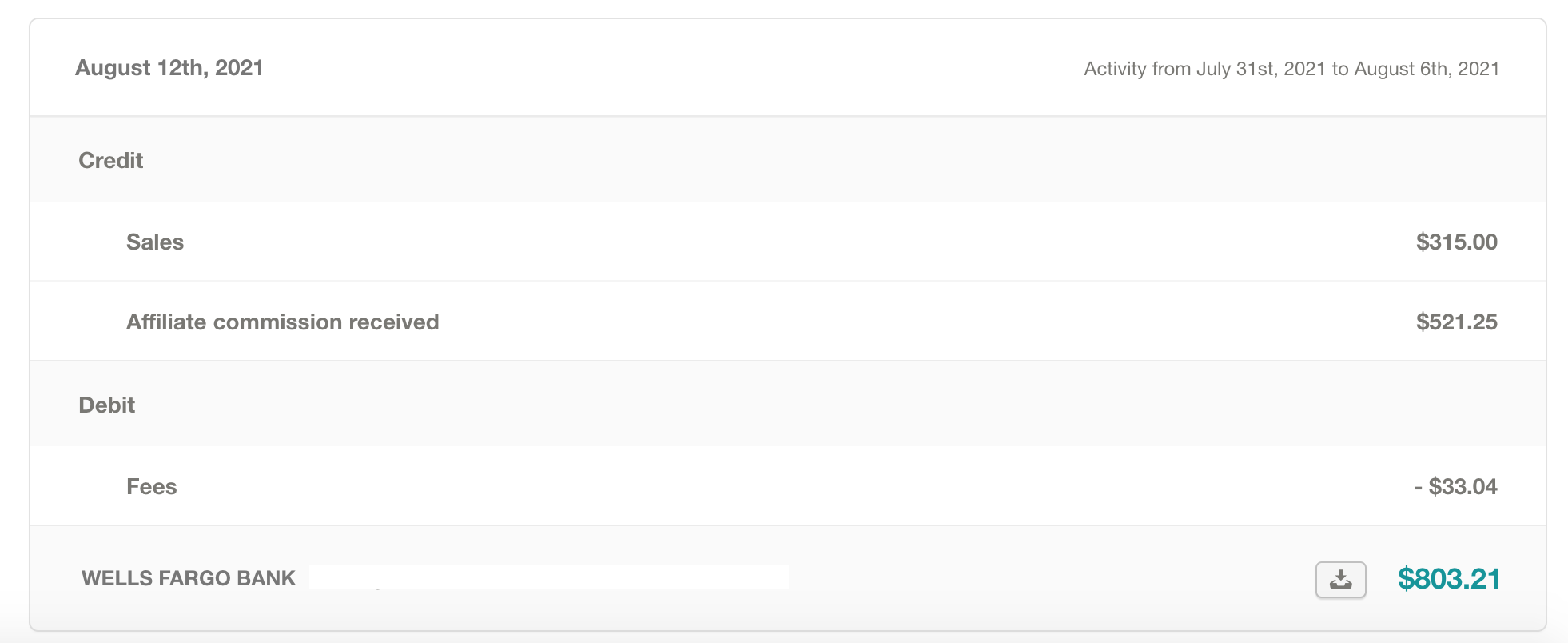Select the $315.00 sales amount
The height and width of the screenshot is (643, 1568).
(x=1456, y=242)
